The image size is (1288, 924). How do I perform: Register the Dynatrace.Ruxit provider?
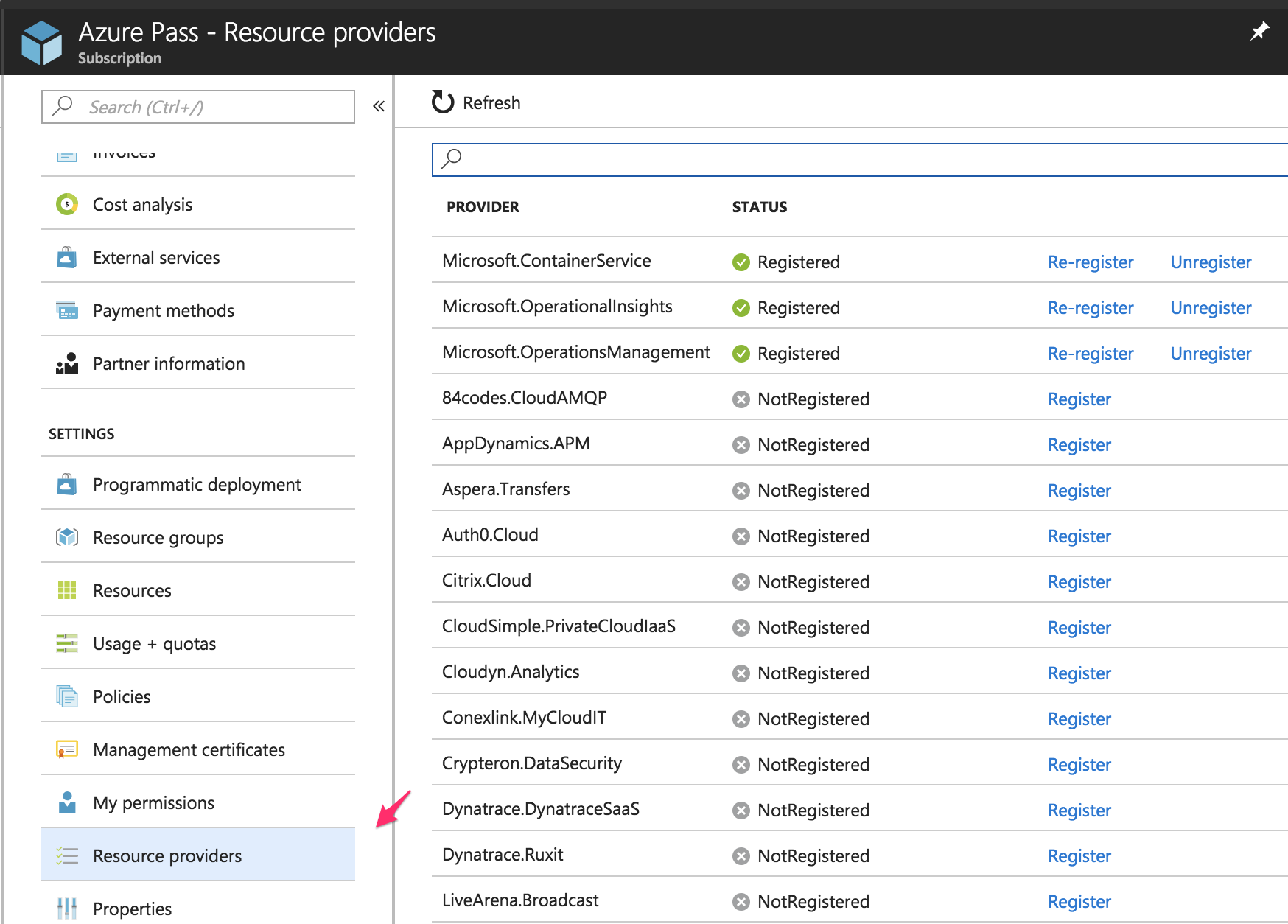[x=1079, y=856]
